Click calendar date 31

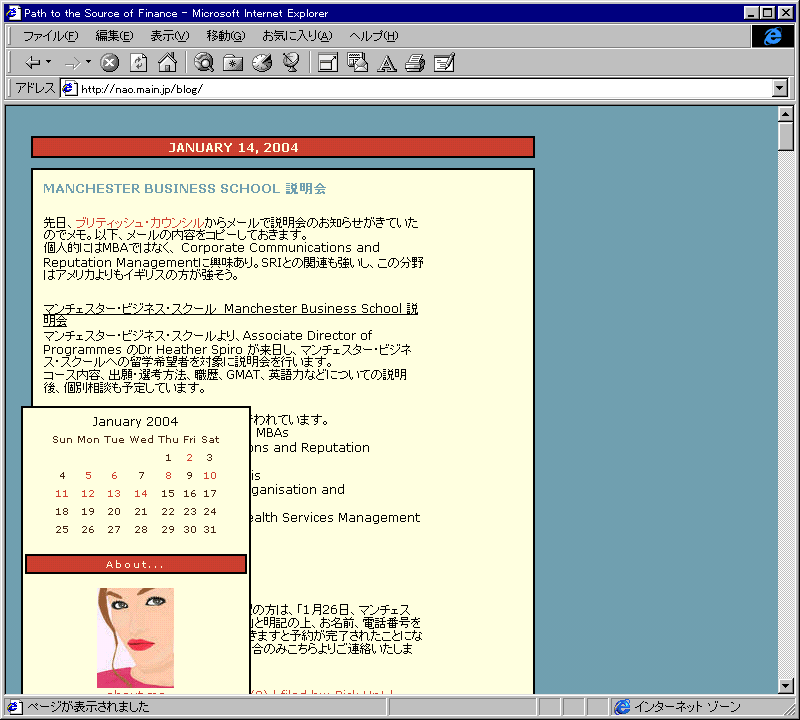pyautogui.click(x=210, y=530)
